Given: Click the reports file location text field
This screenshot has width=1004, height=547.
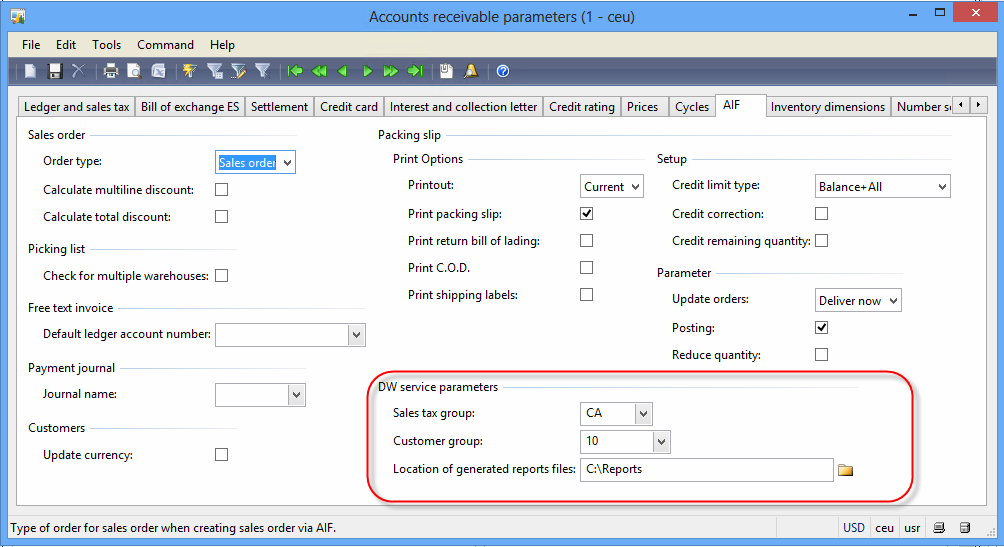Looking at the screenshot, I should [705, 469].
